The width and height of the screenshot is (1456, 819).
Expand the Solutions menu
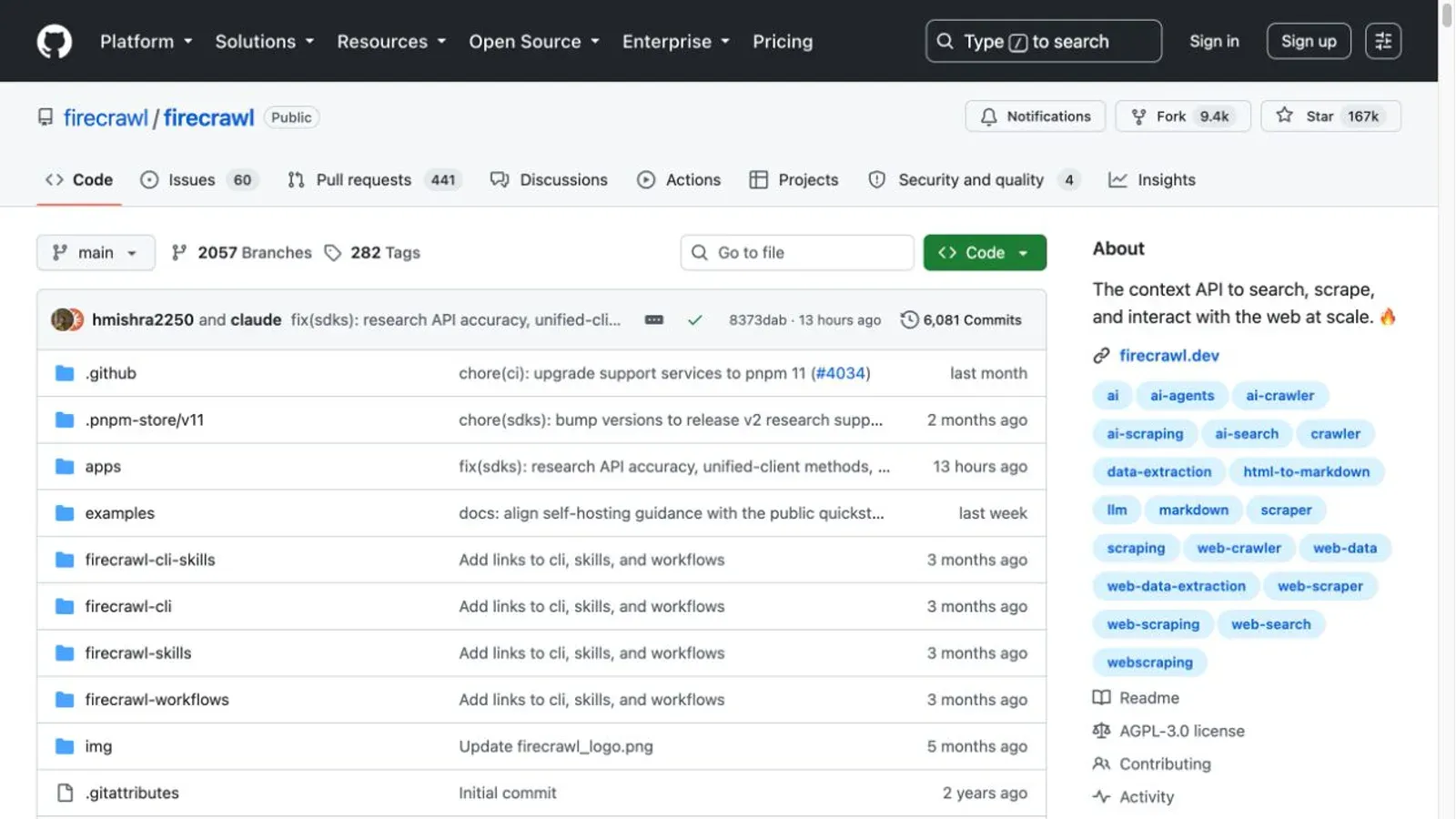click(x=265, y=41)
